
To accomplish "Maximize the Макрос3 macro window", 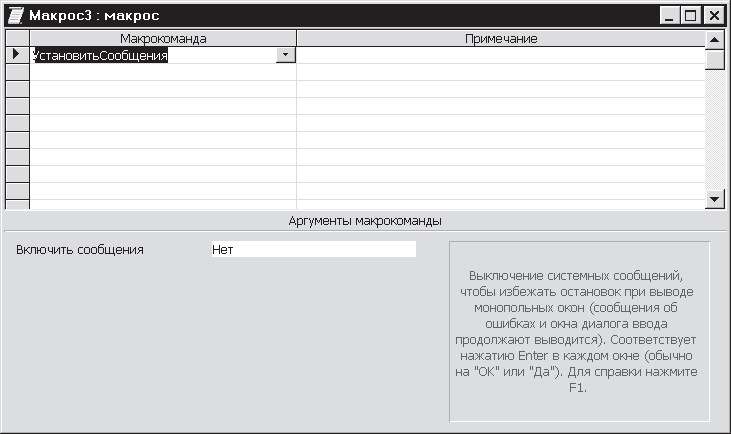I will point(690,16).
